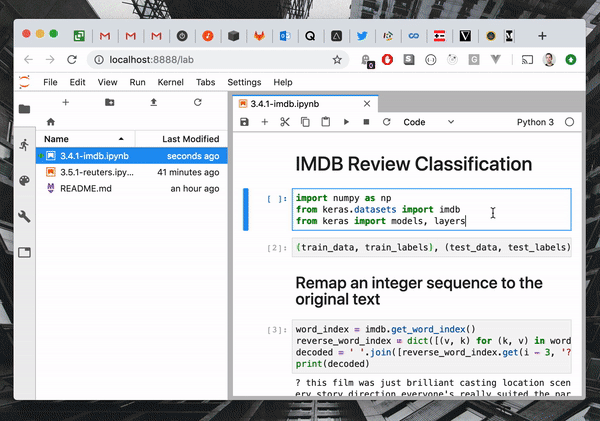Open the Edit menu
This screenshot has width=600, height=421.
[77, 82]
